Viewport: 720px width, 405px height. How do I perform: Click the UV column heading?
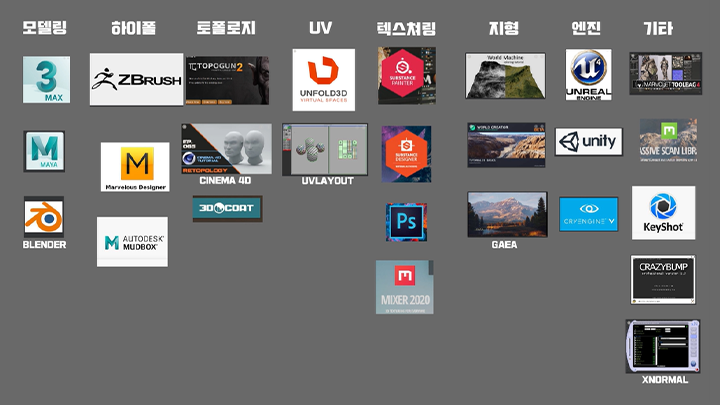pyautogui.click(x=321, y=28)
